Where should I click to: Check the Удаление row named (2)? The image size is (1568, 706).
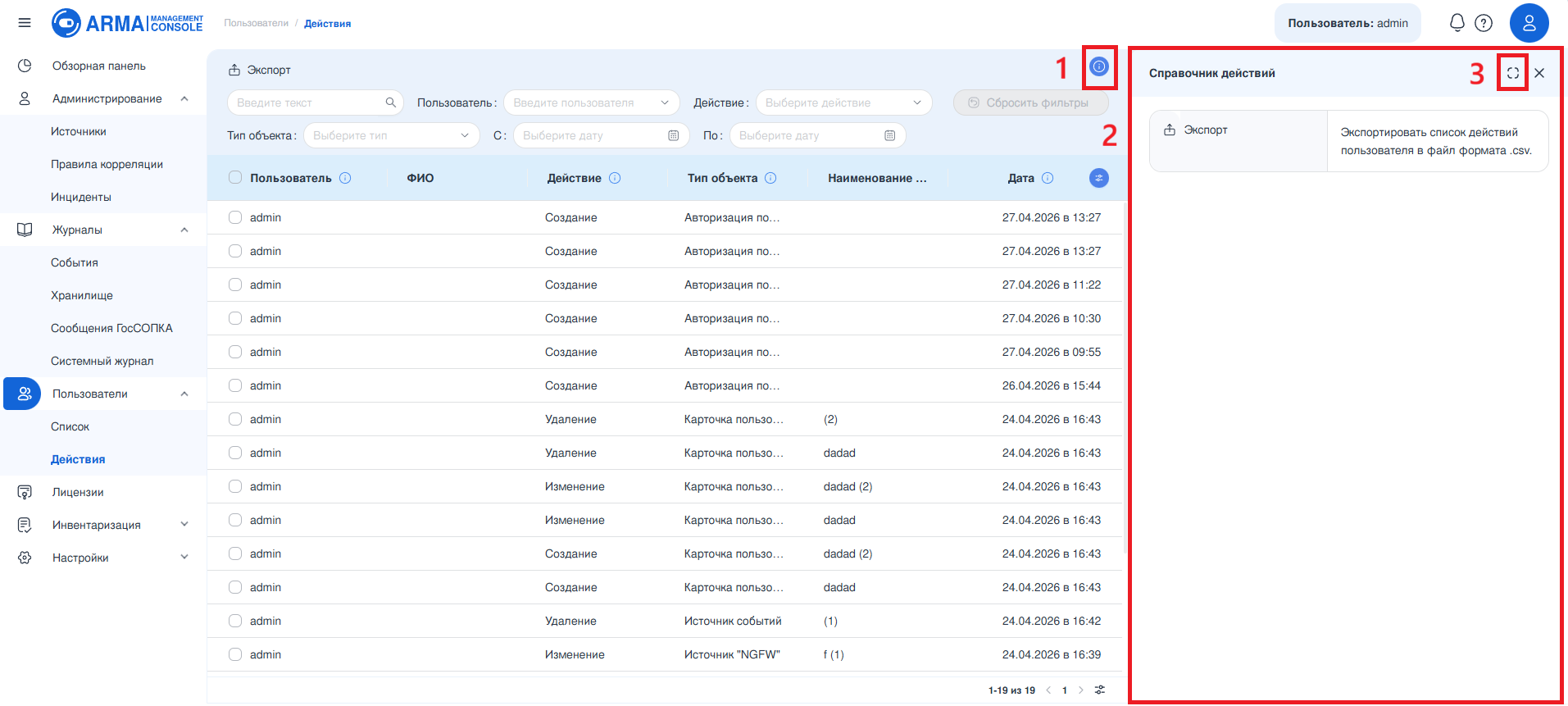pos(235,419)
